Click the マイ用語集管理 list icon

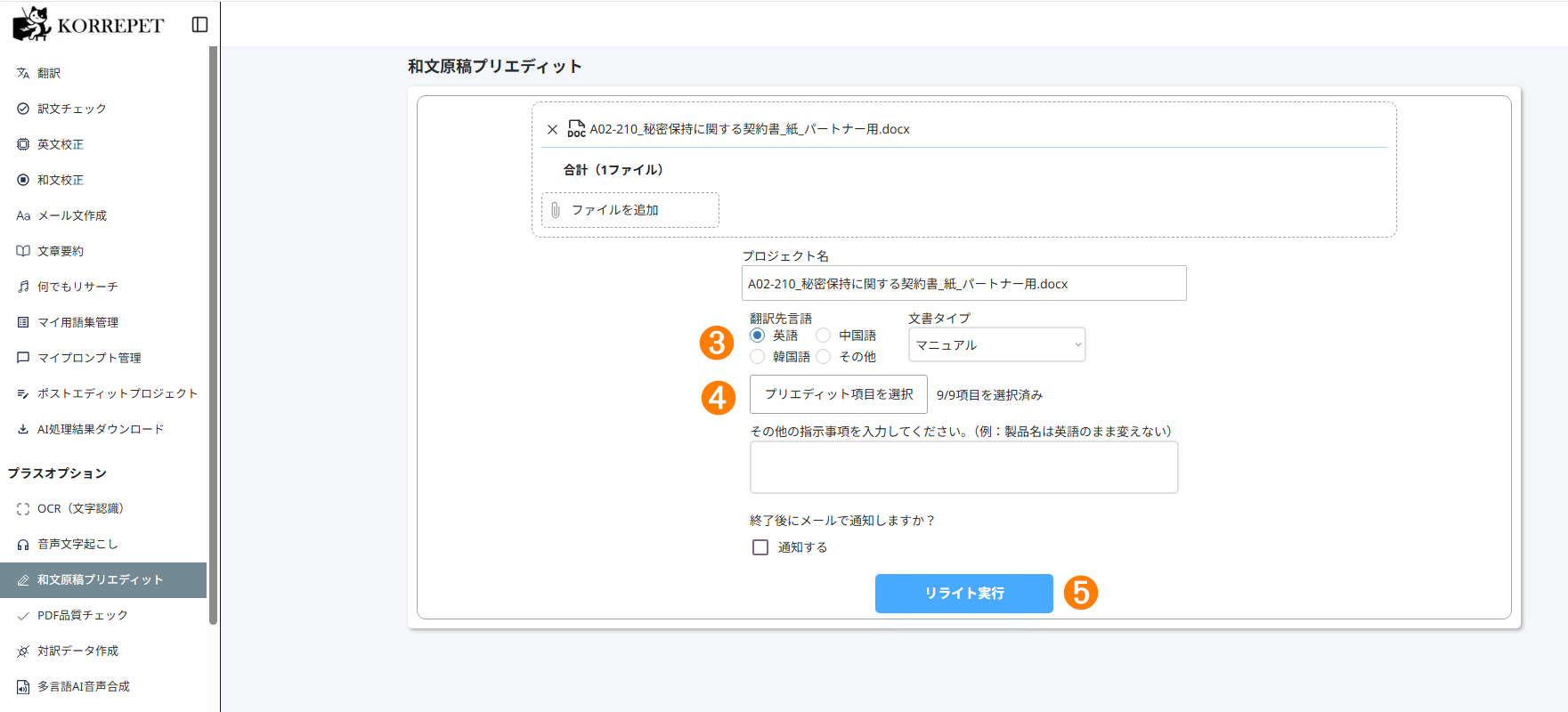click(x=23, y=322)
